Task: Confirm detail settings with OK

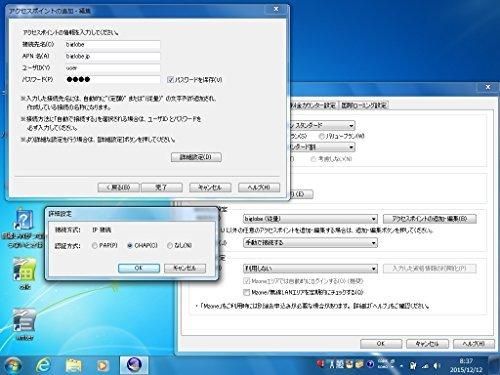Action: tap(139, 268)
